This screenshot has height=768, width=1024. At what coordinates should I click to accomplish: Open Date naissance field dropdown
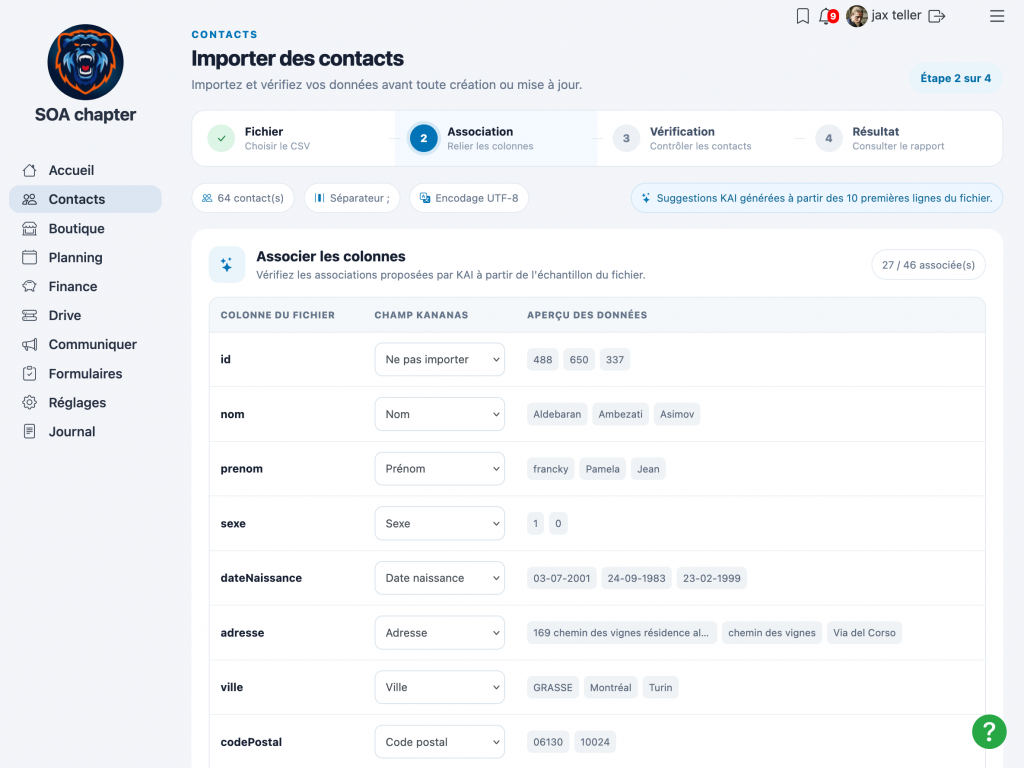440,578
